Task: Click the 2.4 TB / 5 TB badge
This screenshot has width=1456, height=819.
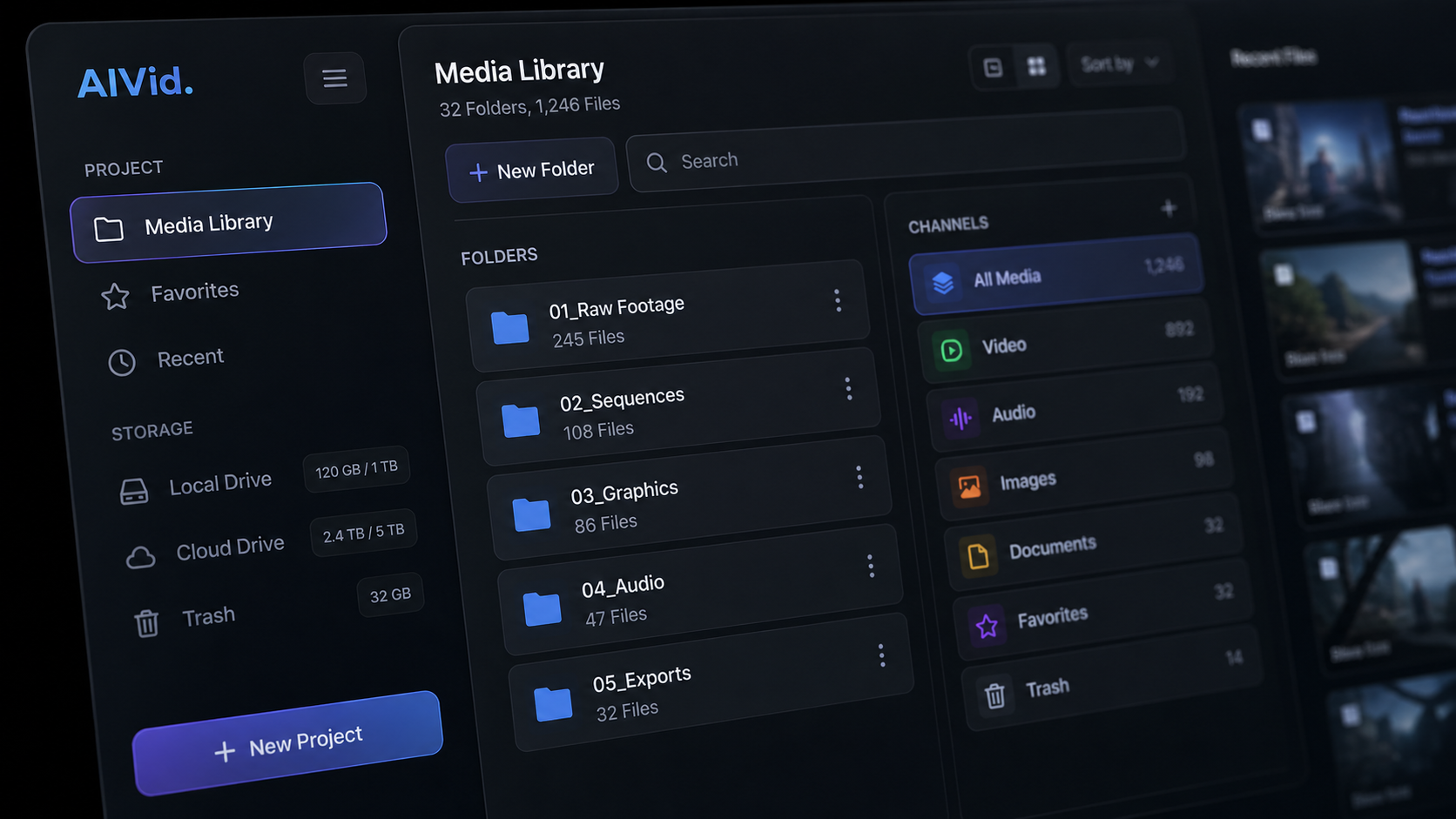Action: pyautogui.click(x=363, y=533)
